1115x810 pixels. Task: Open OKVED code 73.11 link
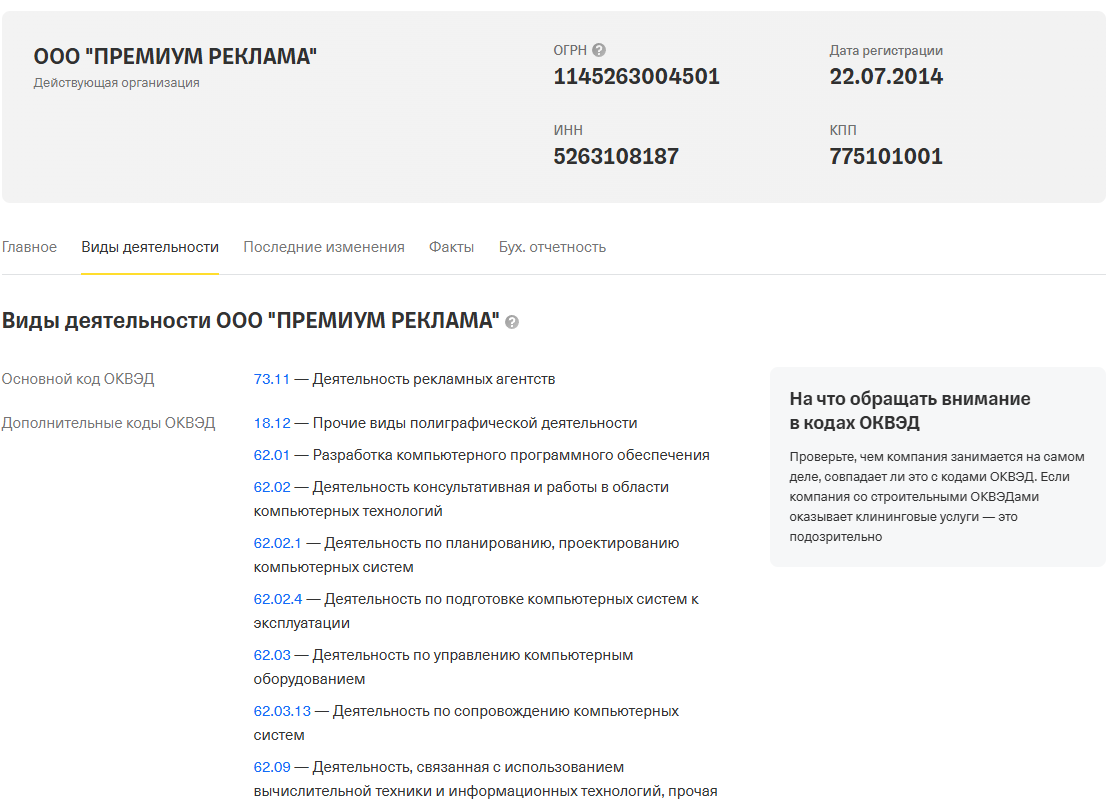click(271, 379)
